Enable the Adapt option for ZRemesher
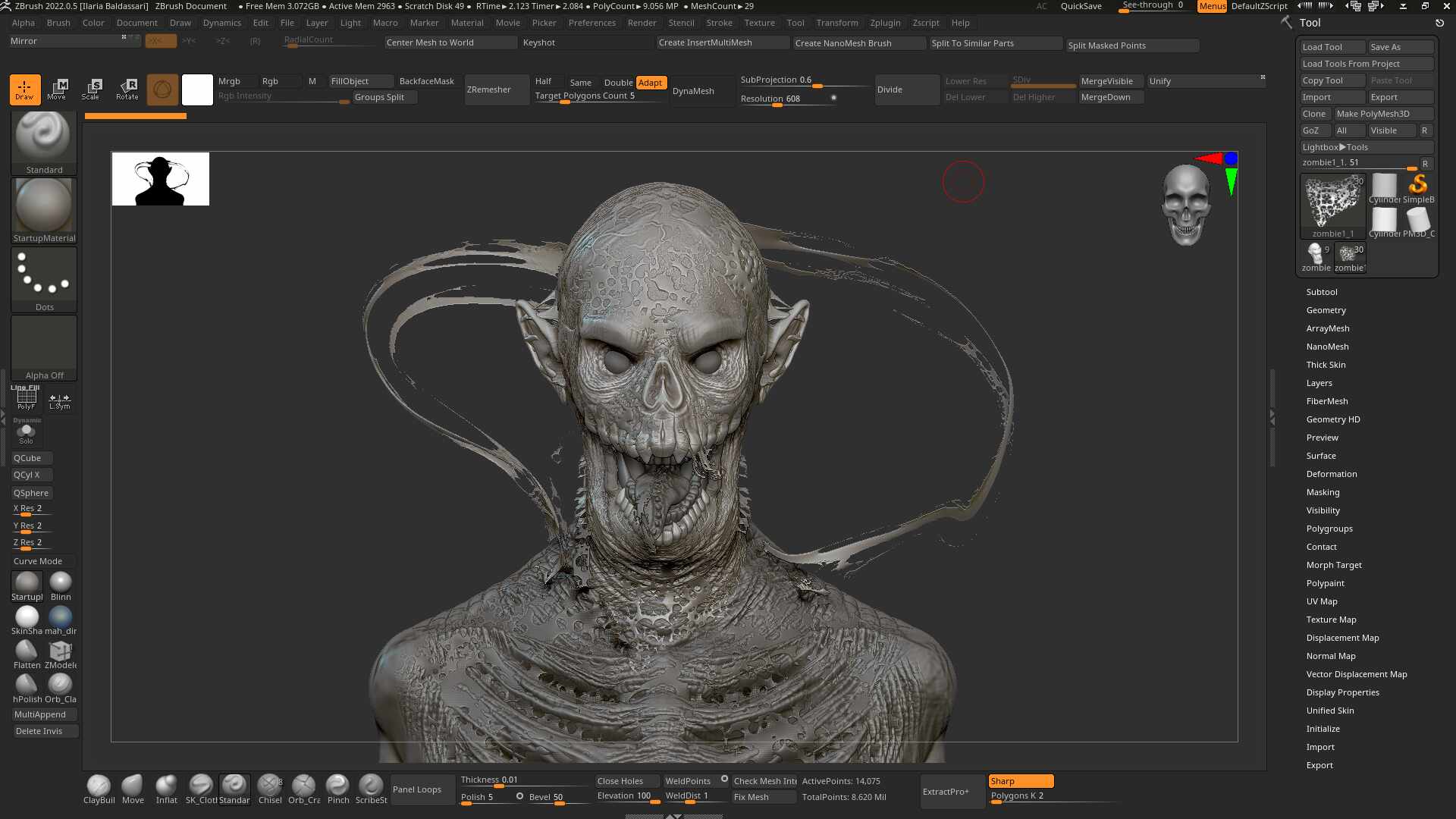The image size is (1456, 819). [651, 83]
